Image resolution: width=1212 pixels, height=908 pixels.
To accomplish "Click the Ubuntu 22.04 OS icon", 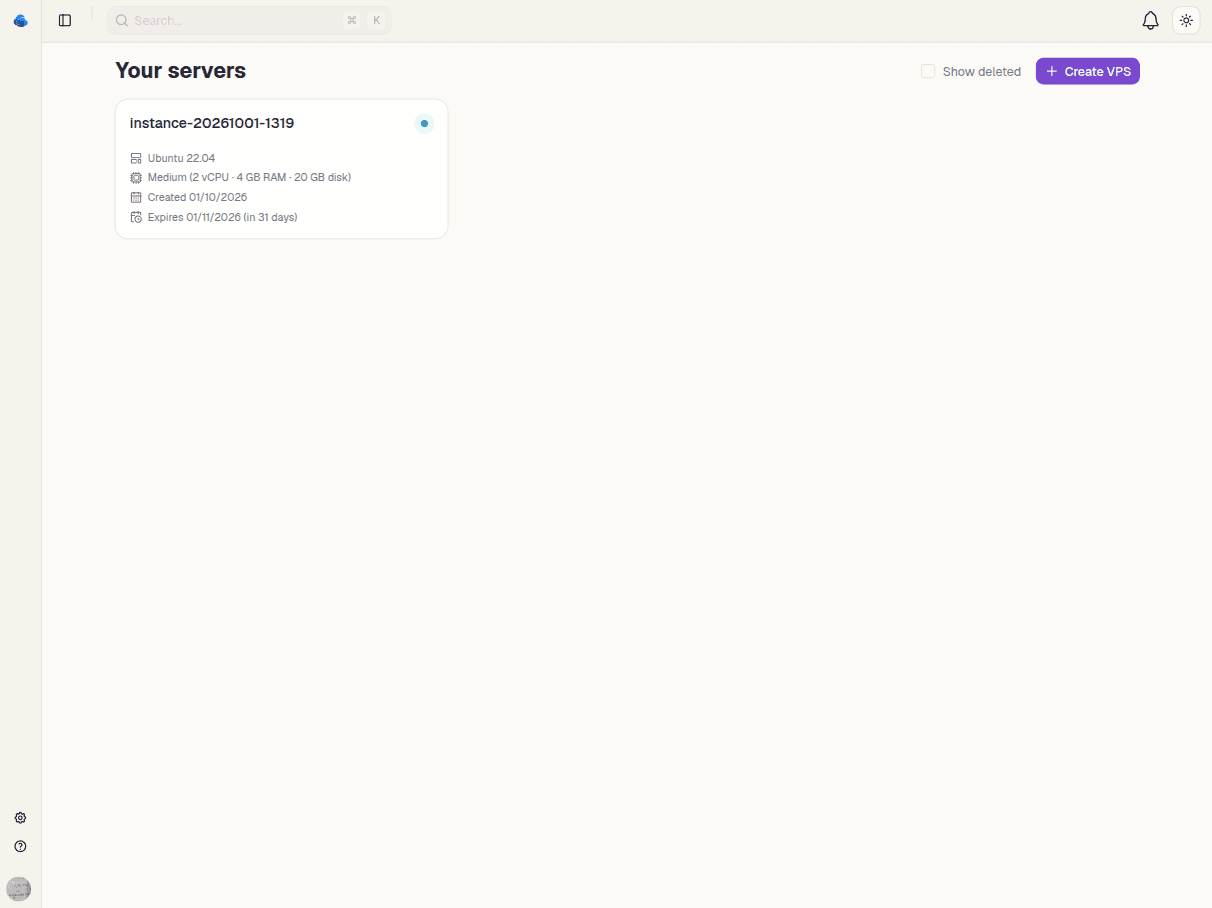I will click(136, 158).
